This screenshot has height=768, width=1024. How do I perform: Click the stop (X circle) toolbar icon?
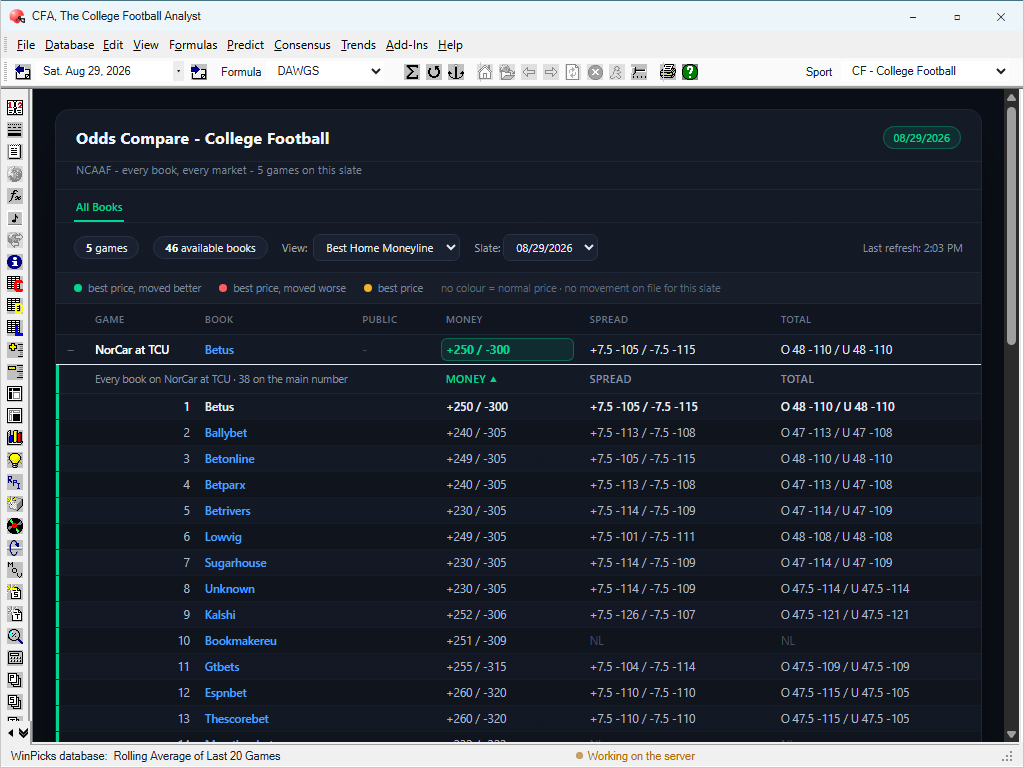pos(595,72)
